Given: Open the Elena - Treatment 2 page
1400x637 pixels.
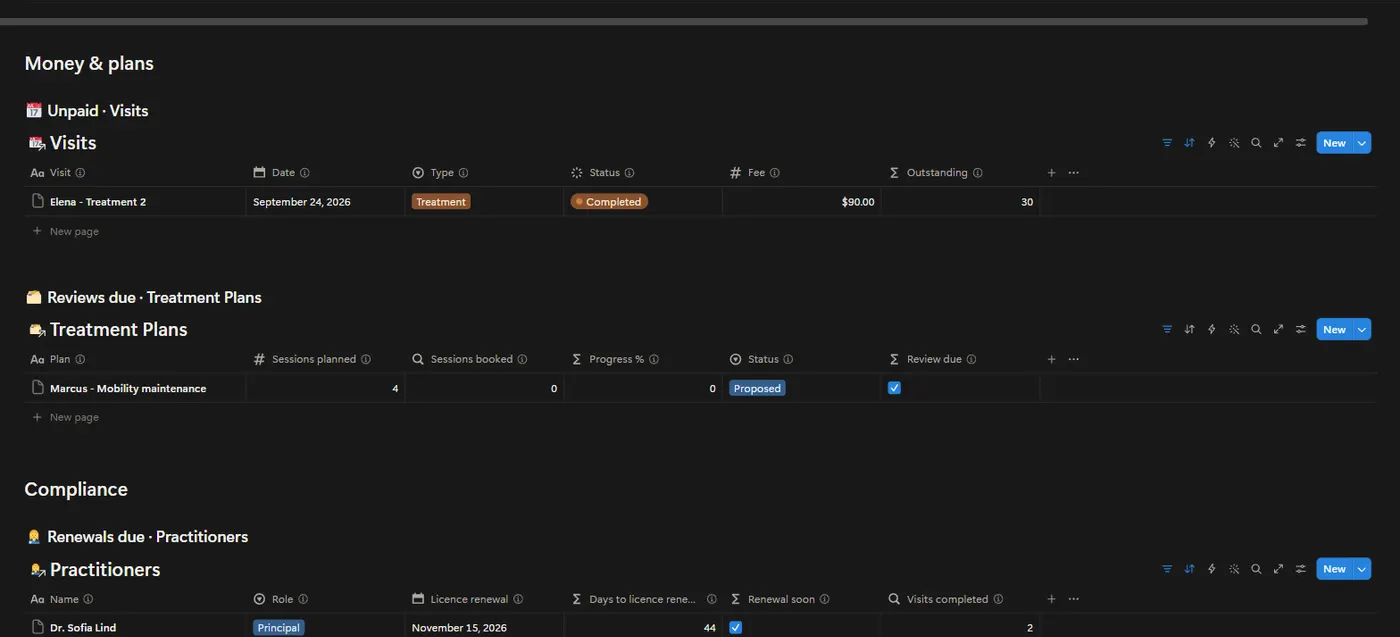Looking at the screenshot, I should (98, 202).
